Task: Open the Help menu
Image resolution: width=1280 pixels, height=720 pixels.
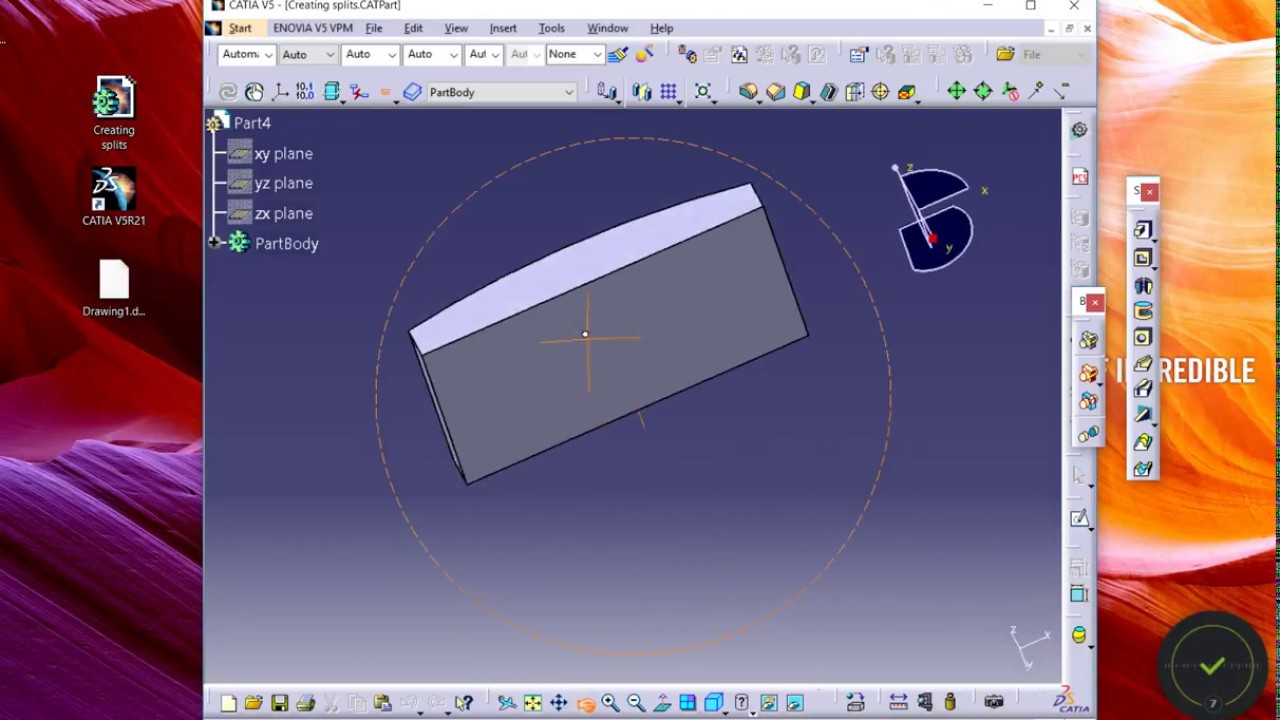Action: (x=662, y=28)
